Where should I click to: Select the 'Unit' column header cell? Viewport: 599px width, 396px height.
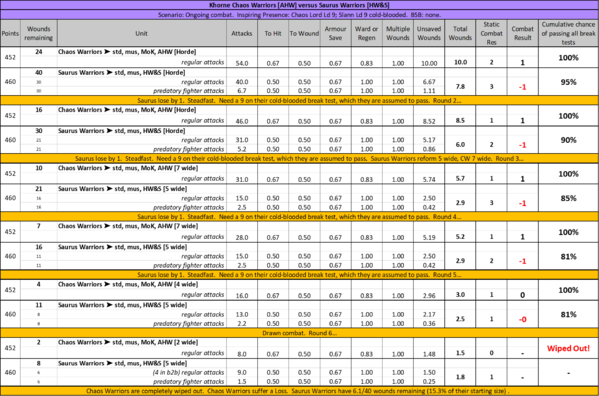tap(141, 33)
